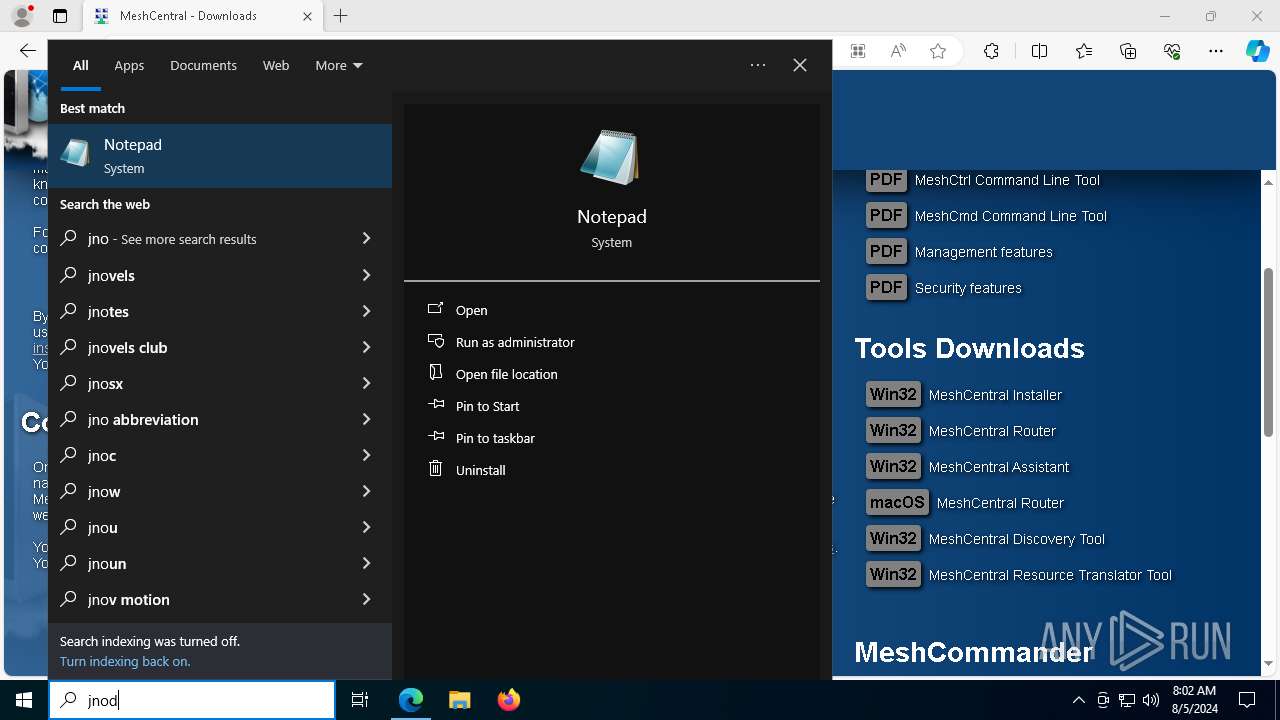Open Task View on the taskbar
This screenshot has width=1280, height=720.
tap(360, 700)
